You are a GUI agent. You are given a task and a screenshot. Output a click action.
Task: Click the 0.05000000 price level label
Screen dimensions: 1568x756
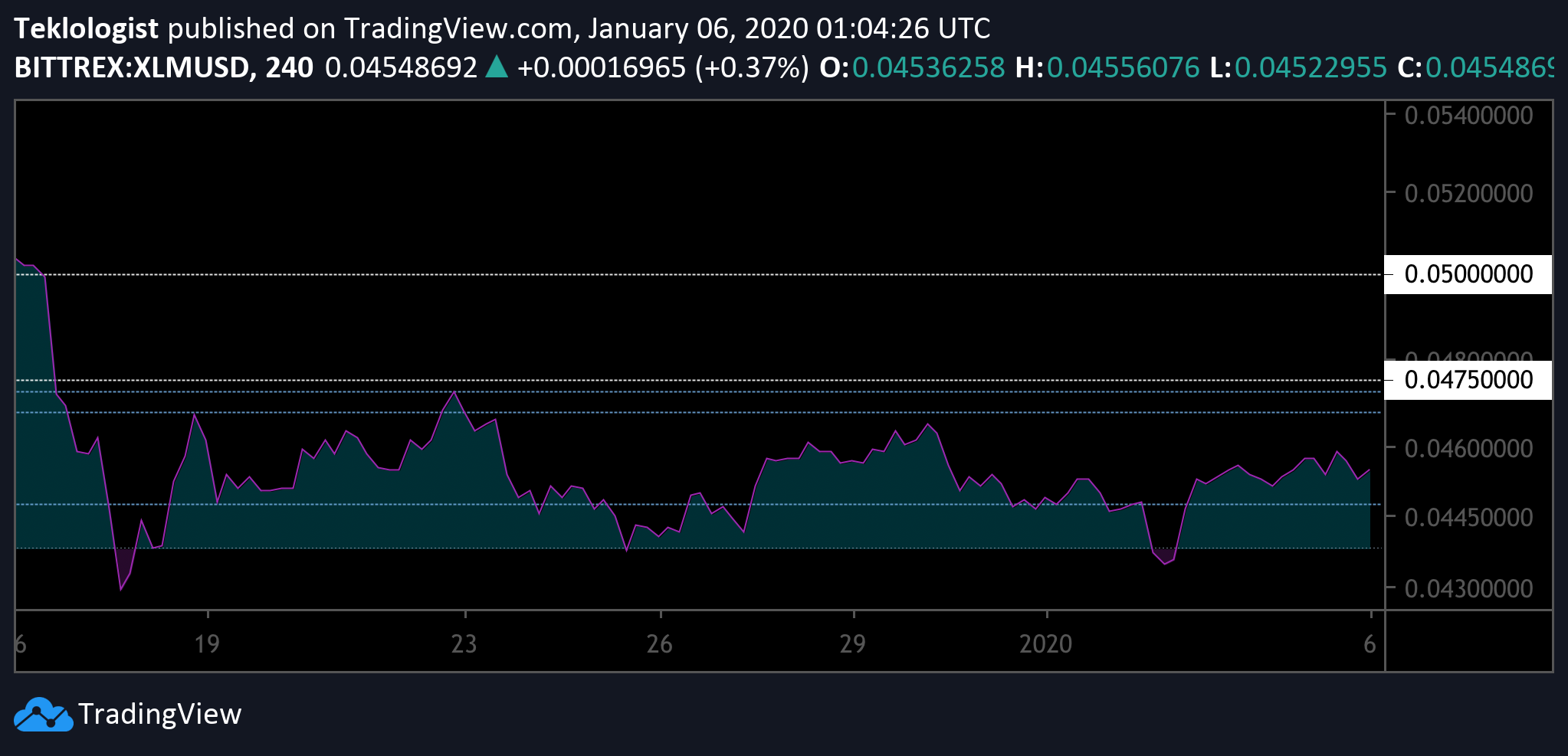coord(1468,274)
